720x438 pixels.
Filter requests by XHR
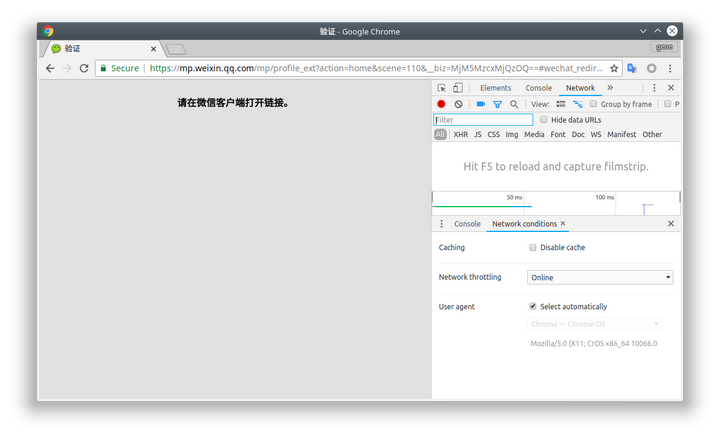coord(461,135)
